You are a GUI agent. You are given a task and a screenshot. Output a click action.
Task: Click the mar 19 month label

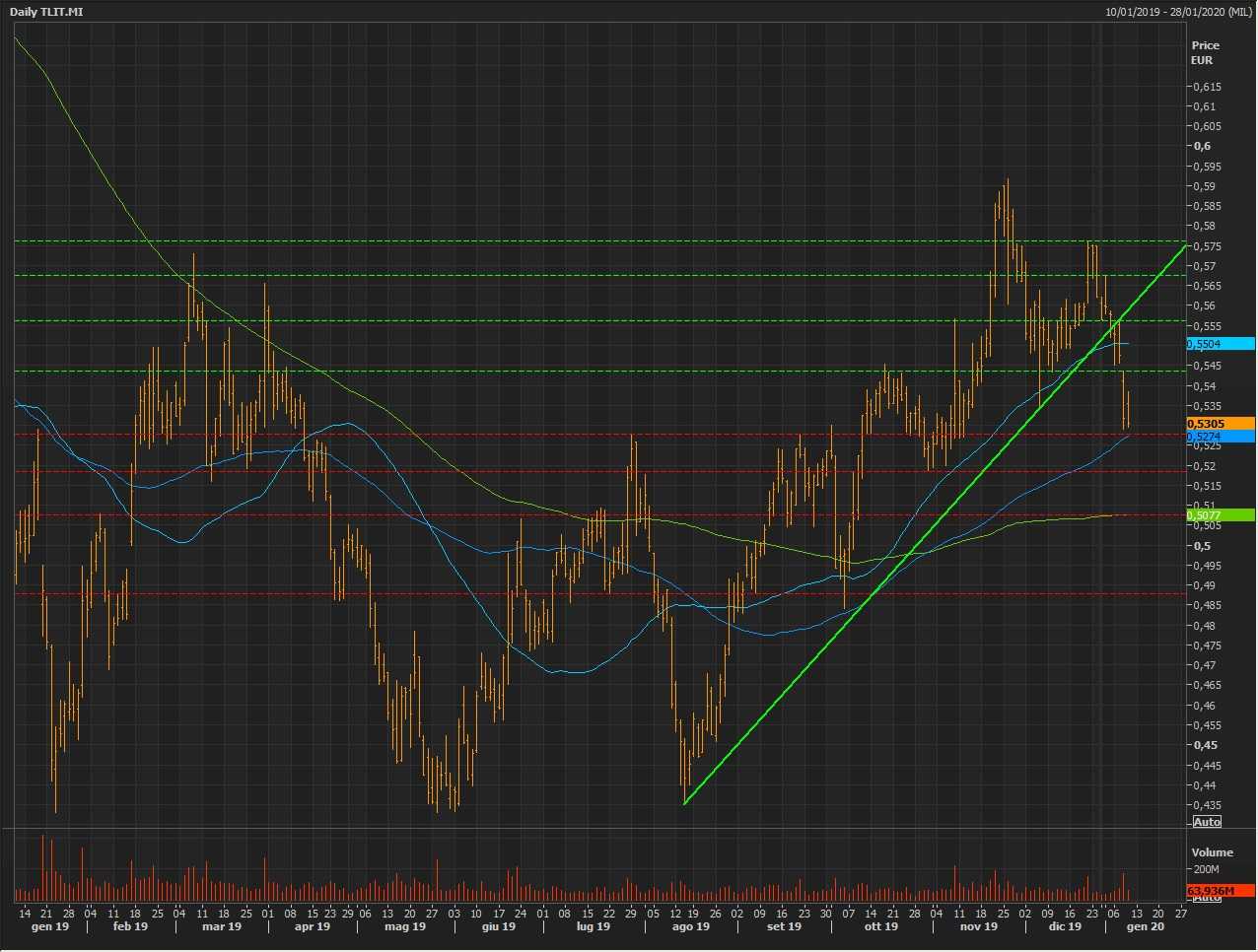[222, 926]
